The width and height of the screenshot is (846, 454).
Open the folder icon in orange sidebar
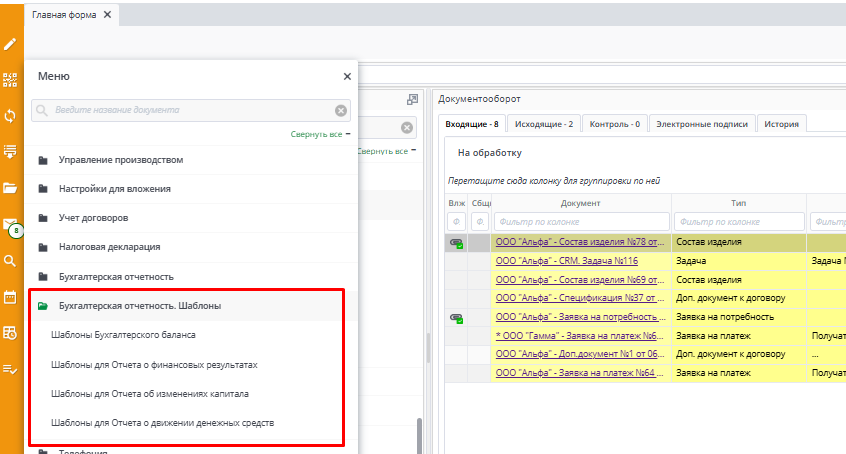(11, 188)
